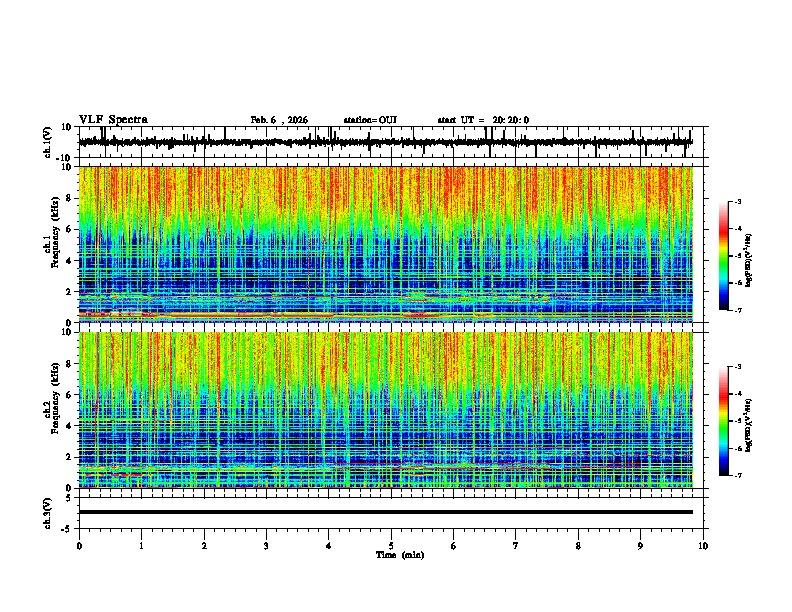Click the "ch.1(V)" waveform axis label

click(x=48, y=142)
